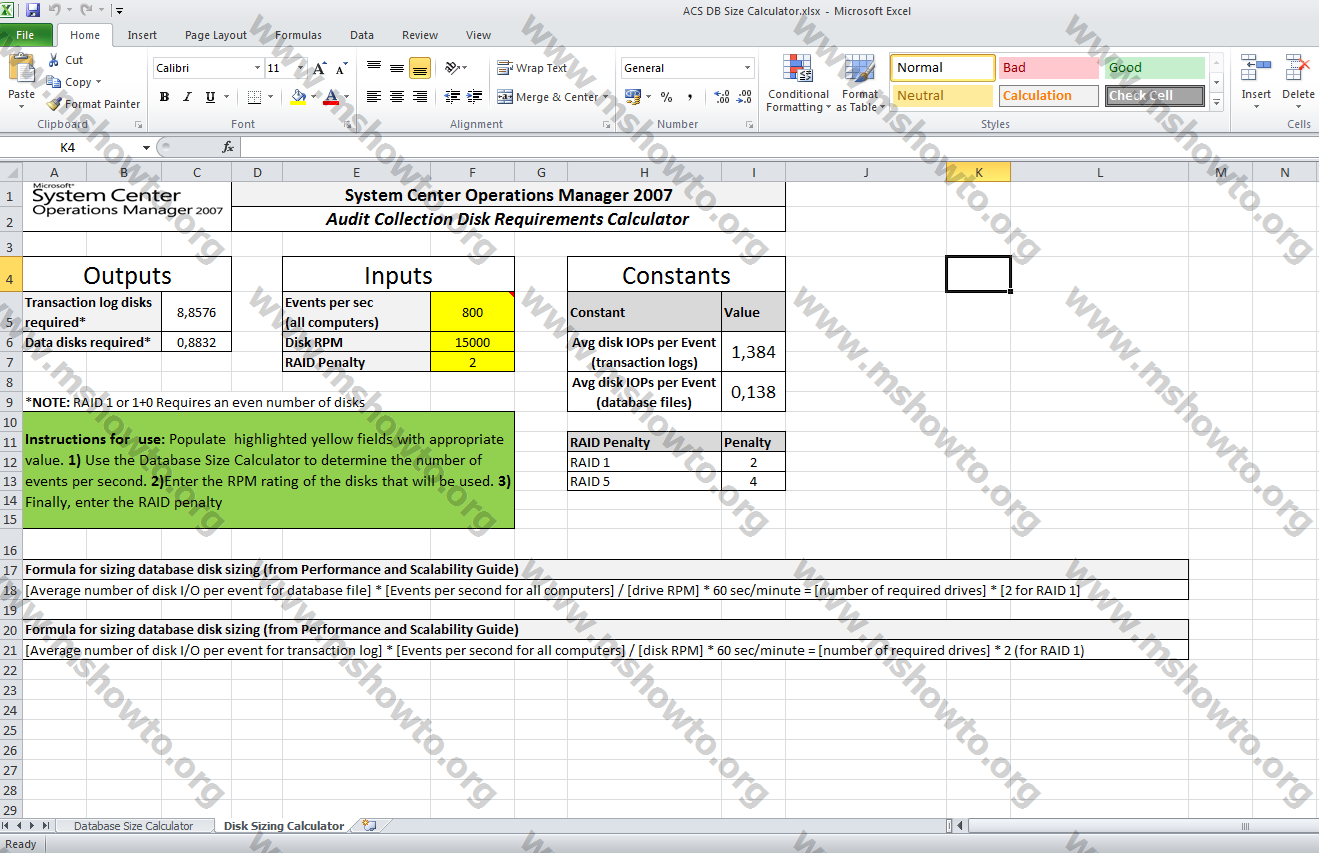1319x853 pixels.
Task: Toggle Wrap Text
Action: pyautogui.click(x=532, y=68)
